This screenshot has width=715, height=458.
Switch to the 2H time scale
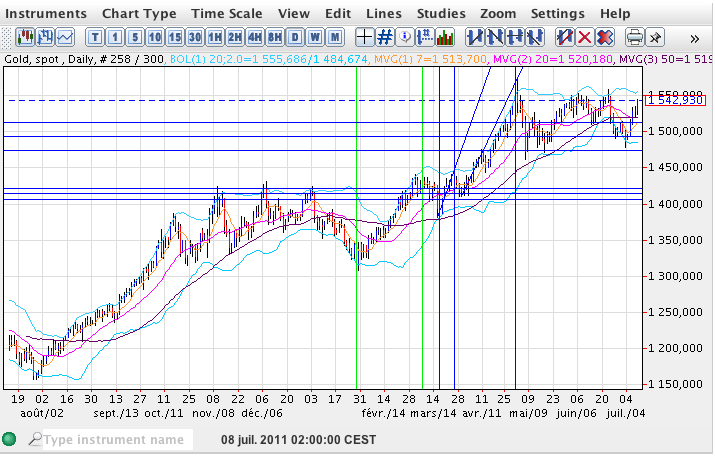coord(235,37)
